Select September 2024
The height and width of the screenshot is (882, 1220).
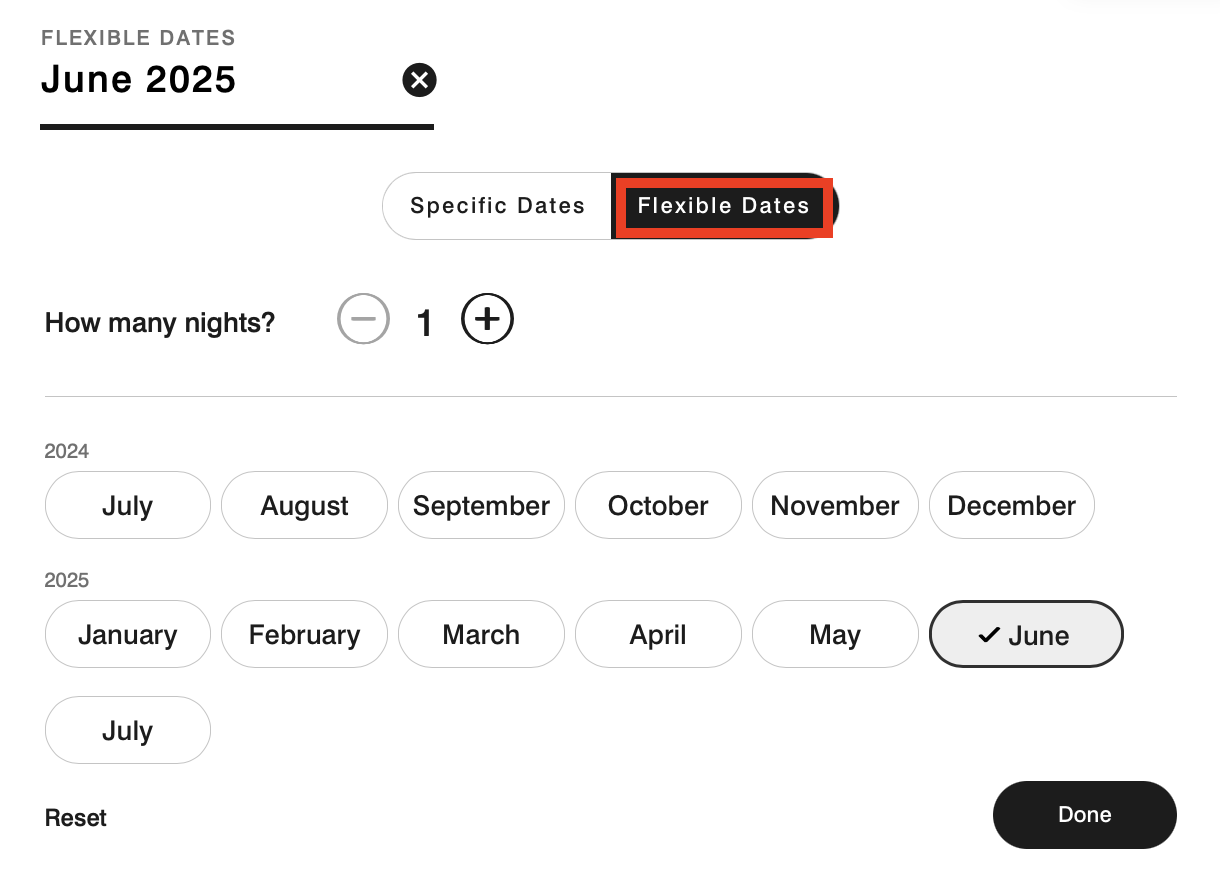481,505
